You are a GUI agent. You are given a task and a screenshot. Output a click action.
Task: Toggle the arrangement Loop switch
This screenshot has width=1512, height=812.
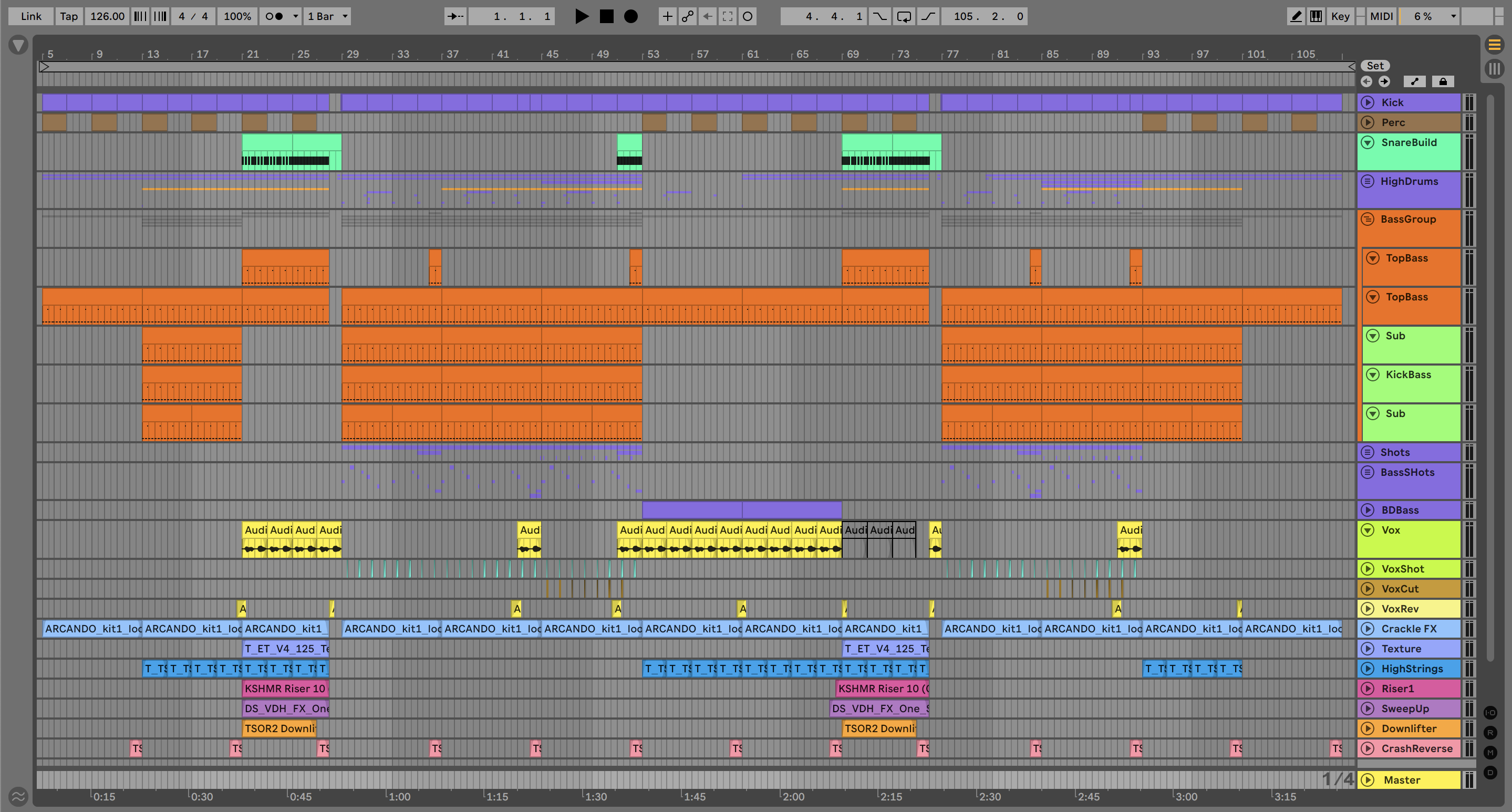pos(904,16)
